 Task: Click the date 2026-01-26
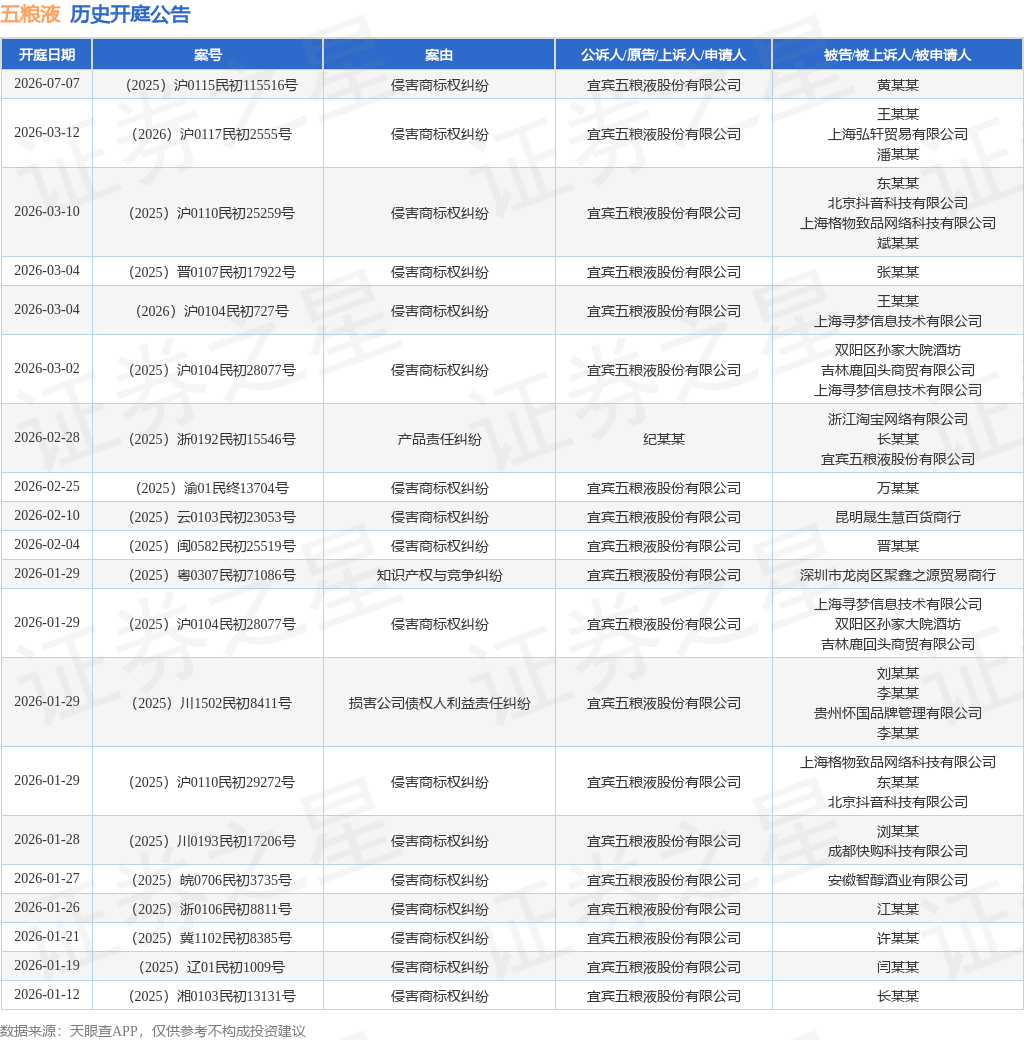tap(46, 908)
